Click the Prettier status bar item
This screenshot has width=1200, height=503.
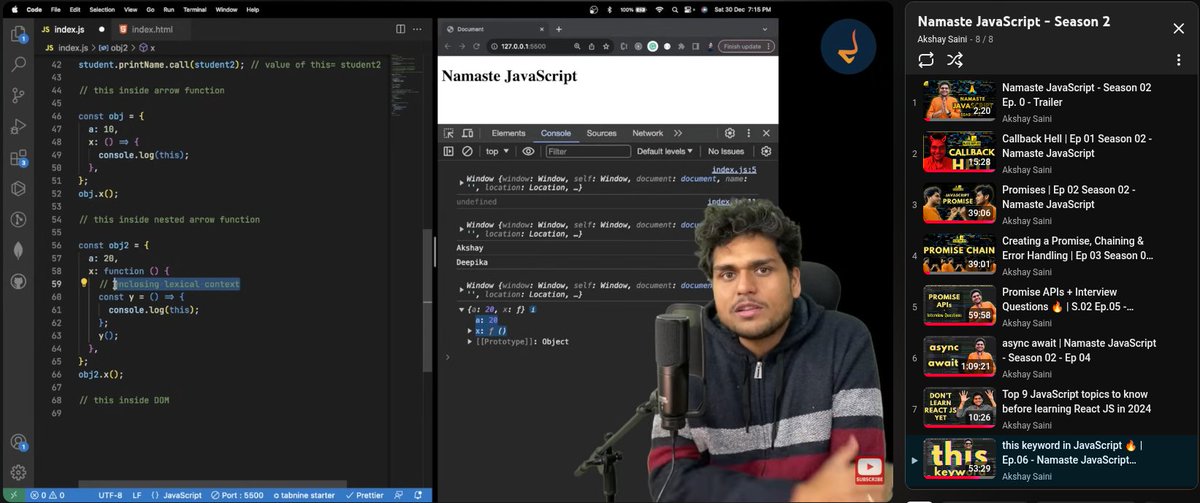[365, 495]
